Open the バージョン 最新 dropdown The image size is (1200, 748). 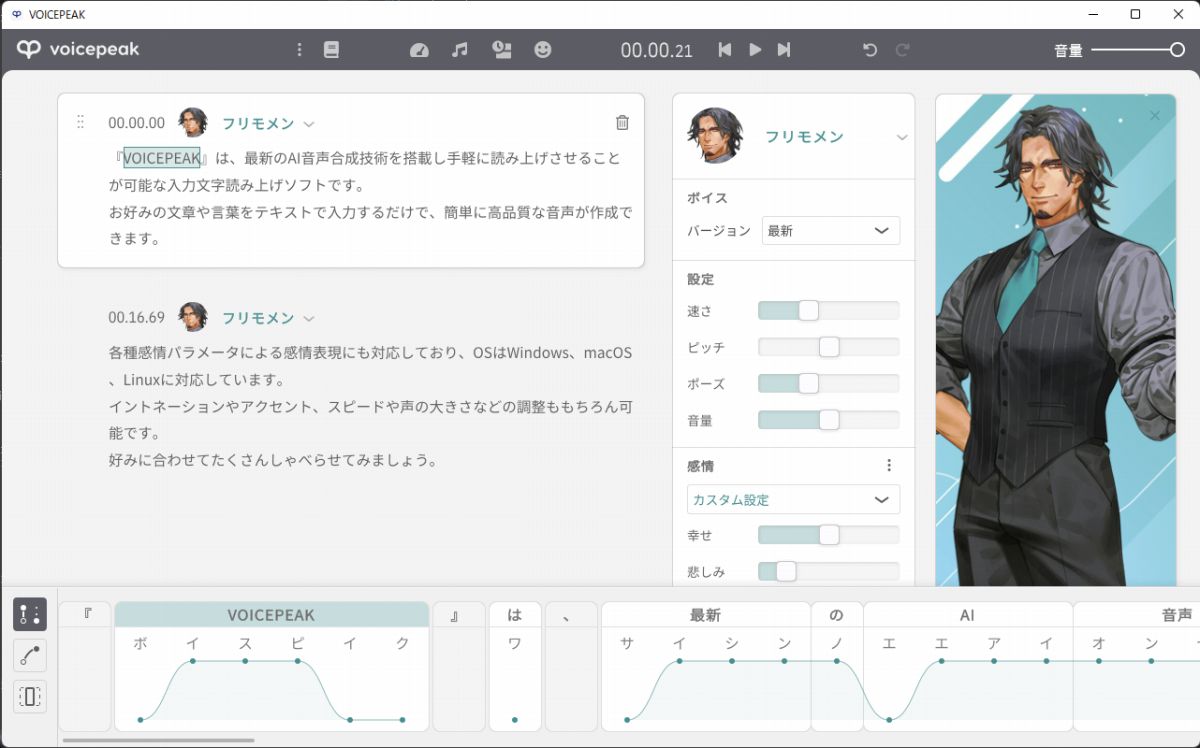pos(830,231)
